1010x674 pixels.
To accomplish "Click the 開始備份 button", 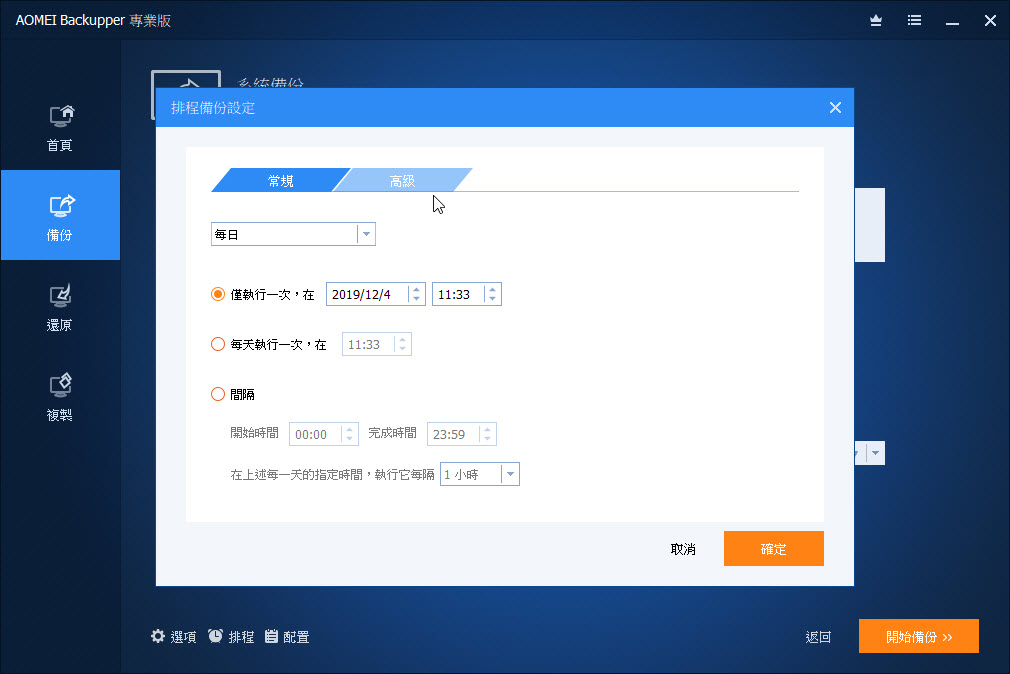I will click(x=919, y=636).
